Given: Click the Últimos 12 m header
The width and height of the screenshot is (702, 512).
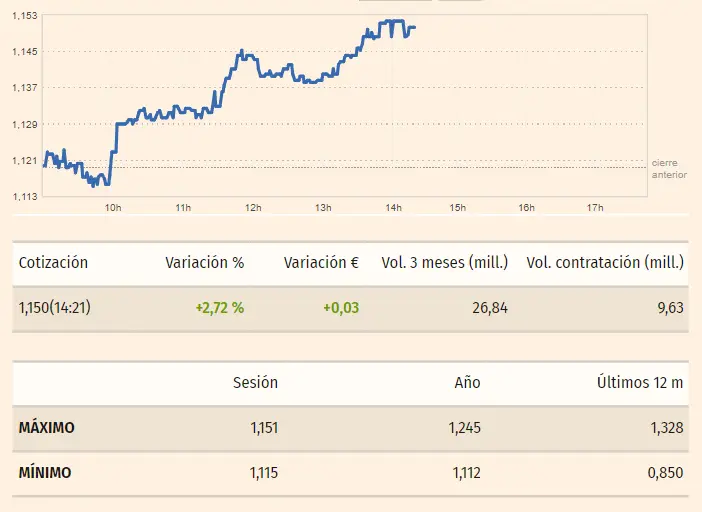Looking at the screenshot, I should coord(640,382).
